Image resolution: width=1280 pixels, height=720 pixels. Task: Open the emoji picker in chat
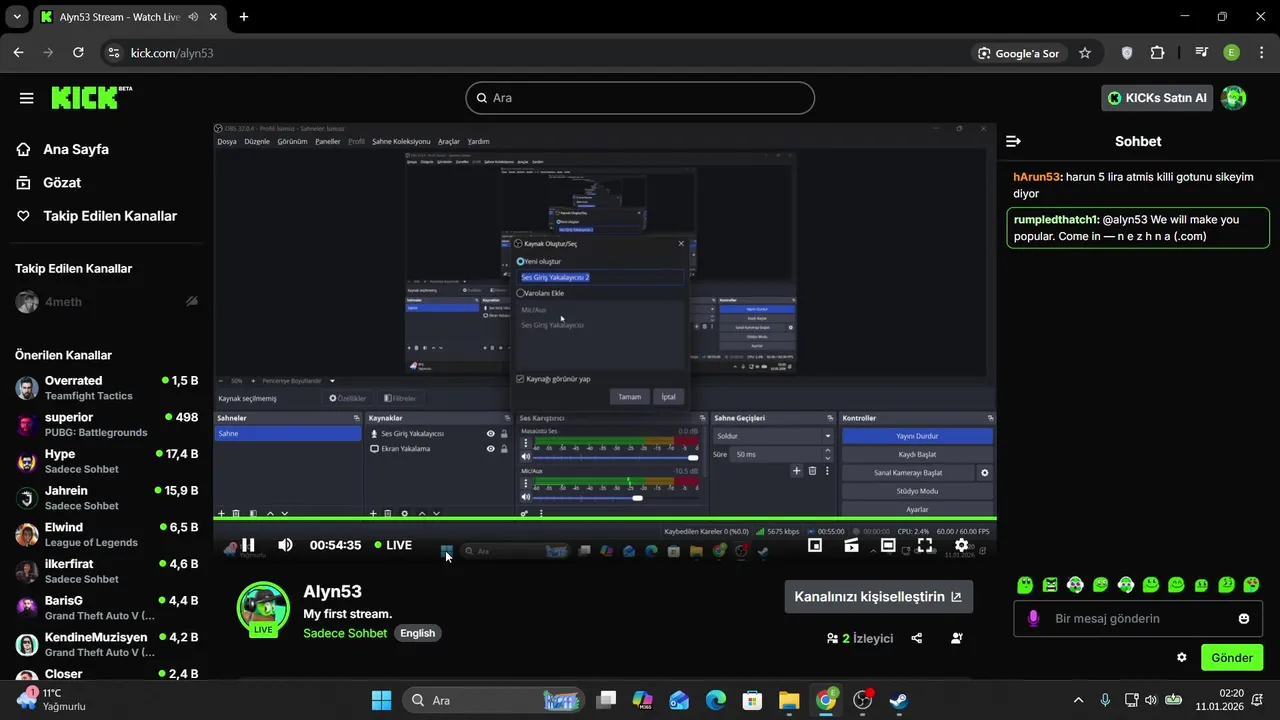pos(1244,618)
